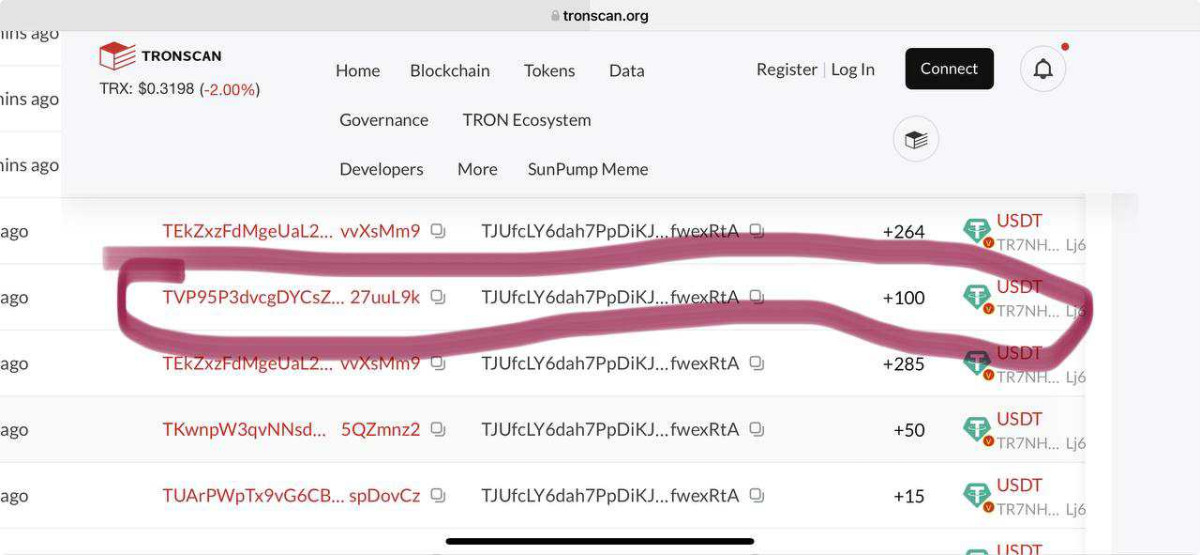The image size is (1200, 555).
Task: Click the TRONSCAN logo
Action: click(x=160, y=56)
